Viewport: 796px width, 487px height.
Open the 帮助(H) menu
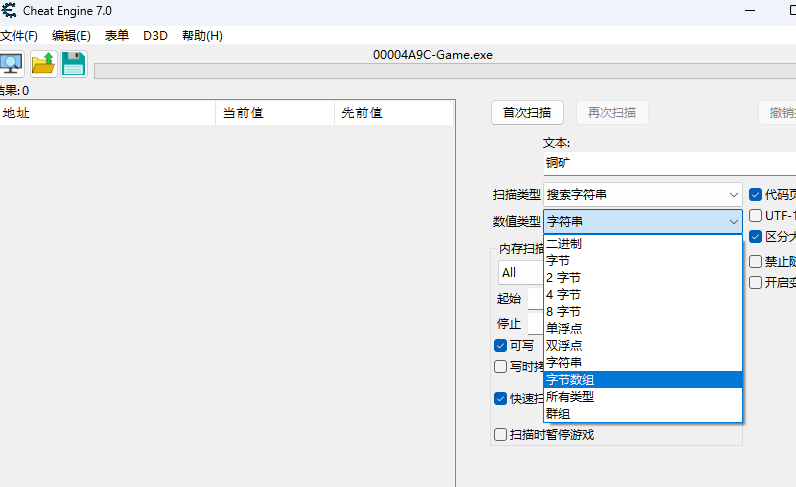point(202,36)
